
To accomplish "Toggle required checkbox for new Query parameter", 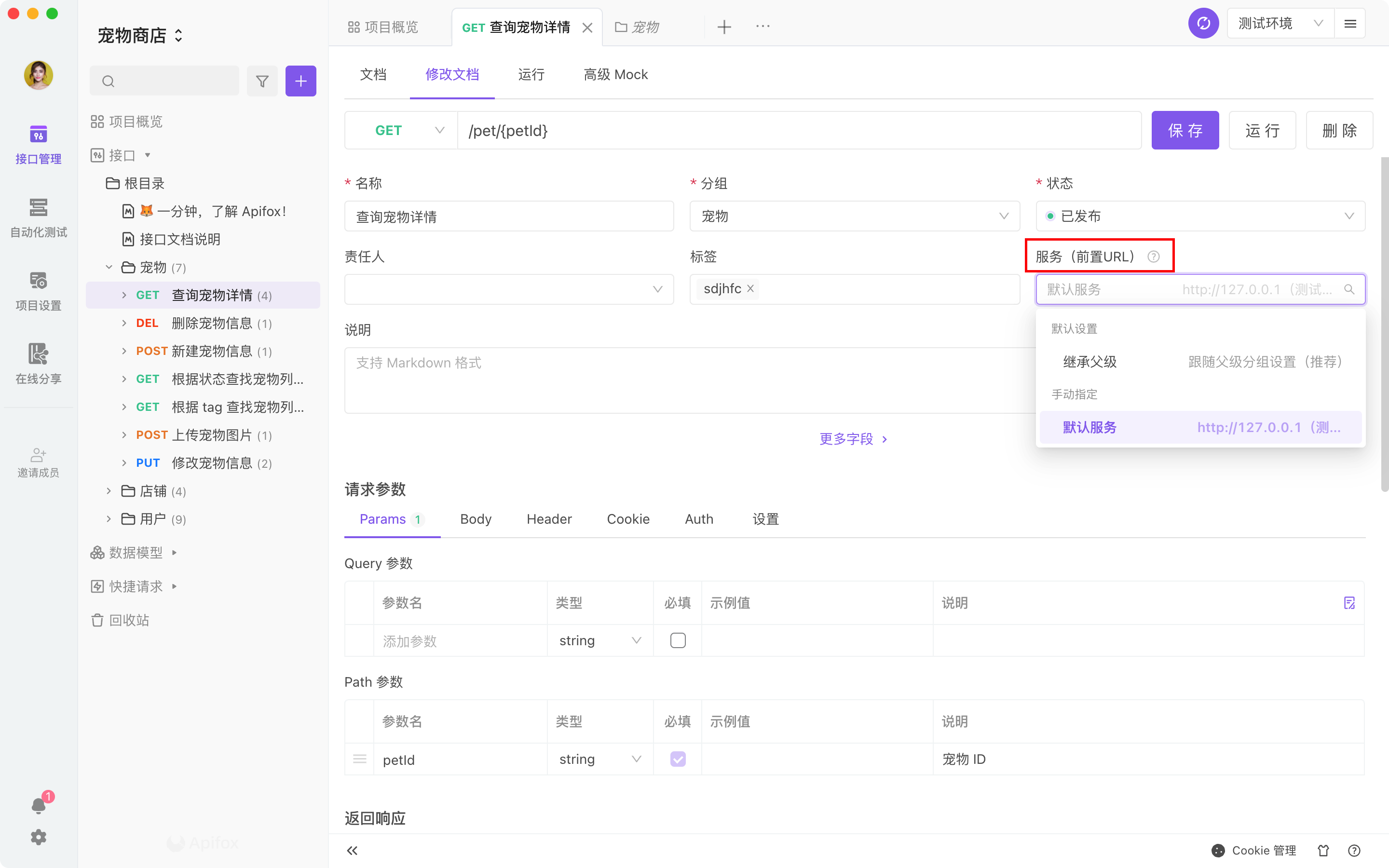I will [x=677, y=641].
